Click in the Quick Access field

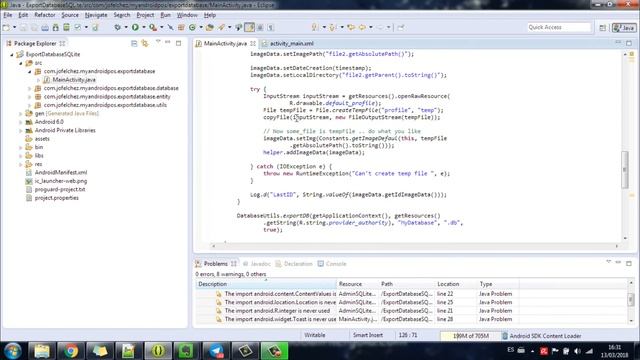[559, 27]
